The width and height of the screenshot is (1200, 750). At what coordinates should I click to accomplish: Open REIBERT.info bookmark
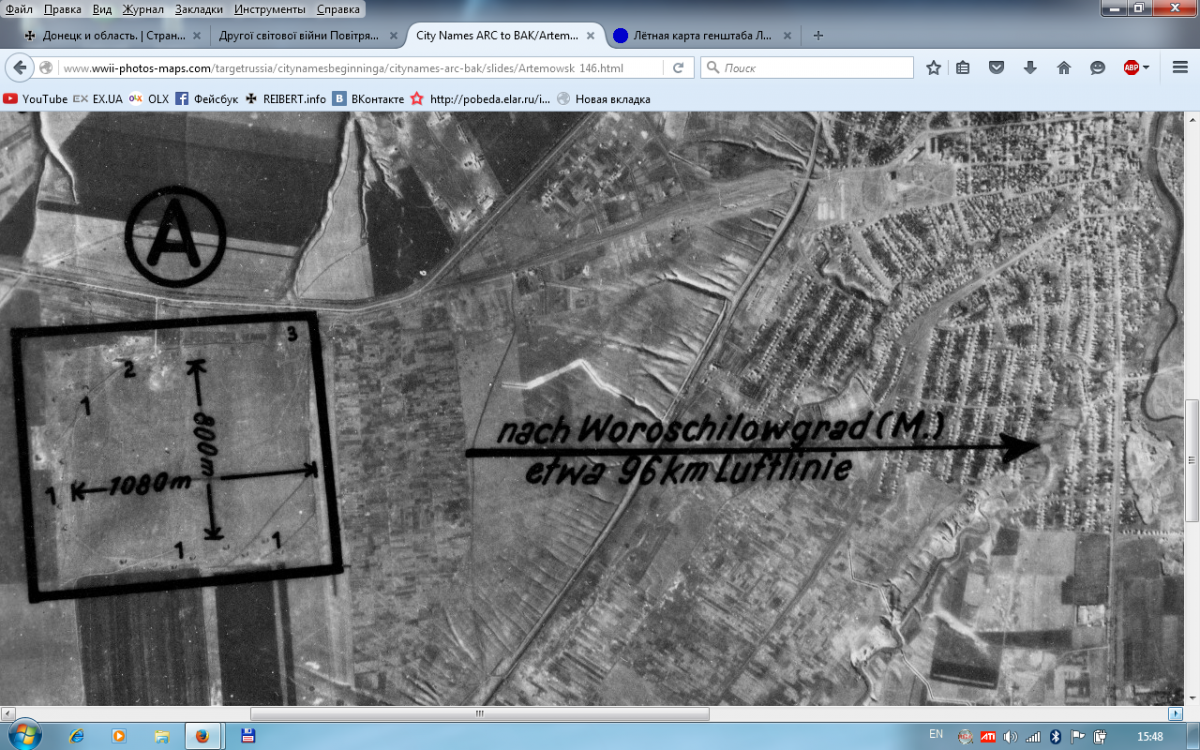tap(286, 99)
